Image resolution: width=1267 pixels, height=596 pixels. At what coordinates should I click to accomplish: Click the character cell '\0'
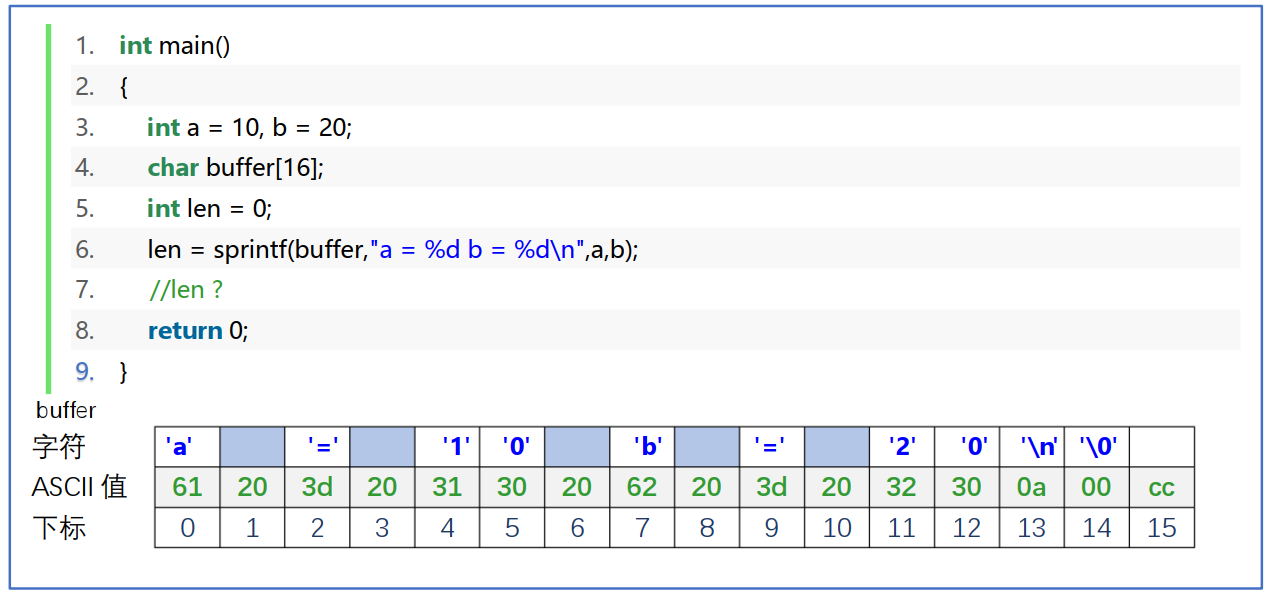(1097, 447)
